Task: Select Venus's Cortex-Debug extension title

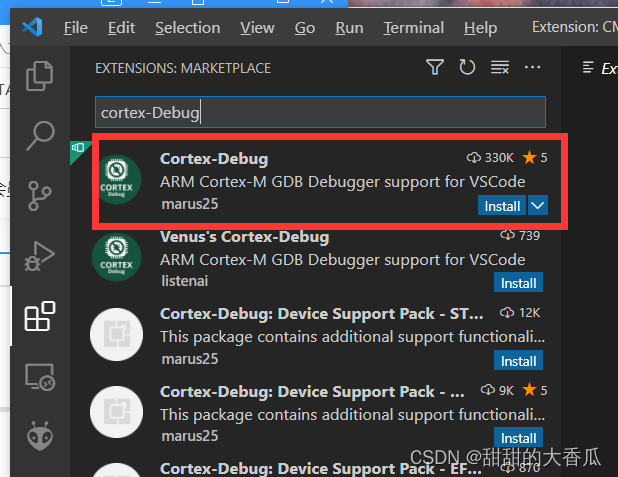Action: [244, 237]
